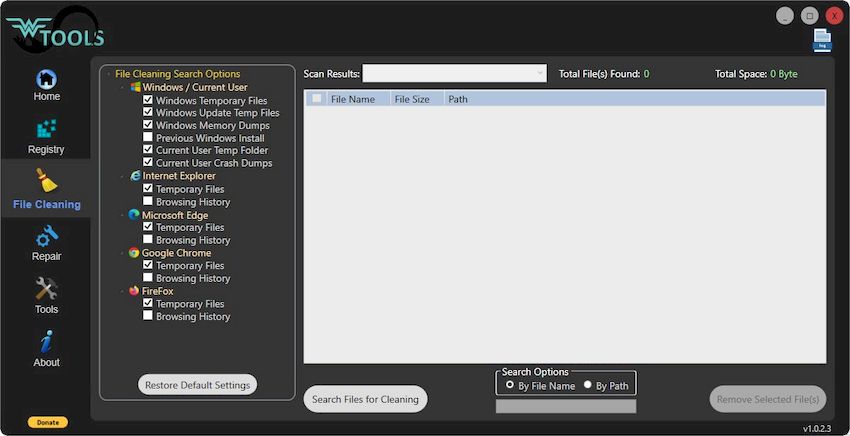Open the log file icon
This screenshot has width=850, height=436.
pos(822,40)
